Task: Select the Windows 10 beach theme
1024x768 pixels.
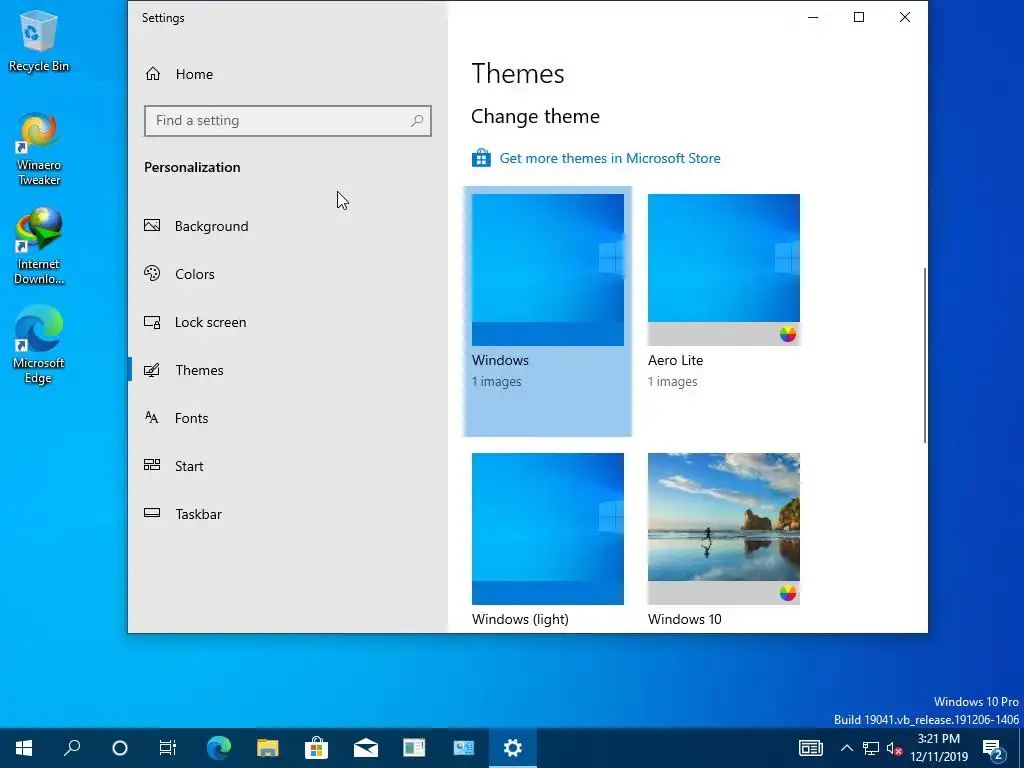Action: [x=724, y=529]
